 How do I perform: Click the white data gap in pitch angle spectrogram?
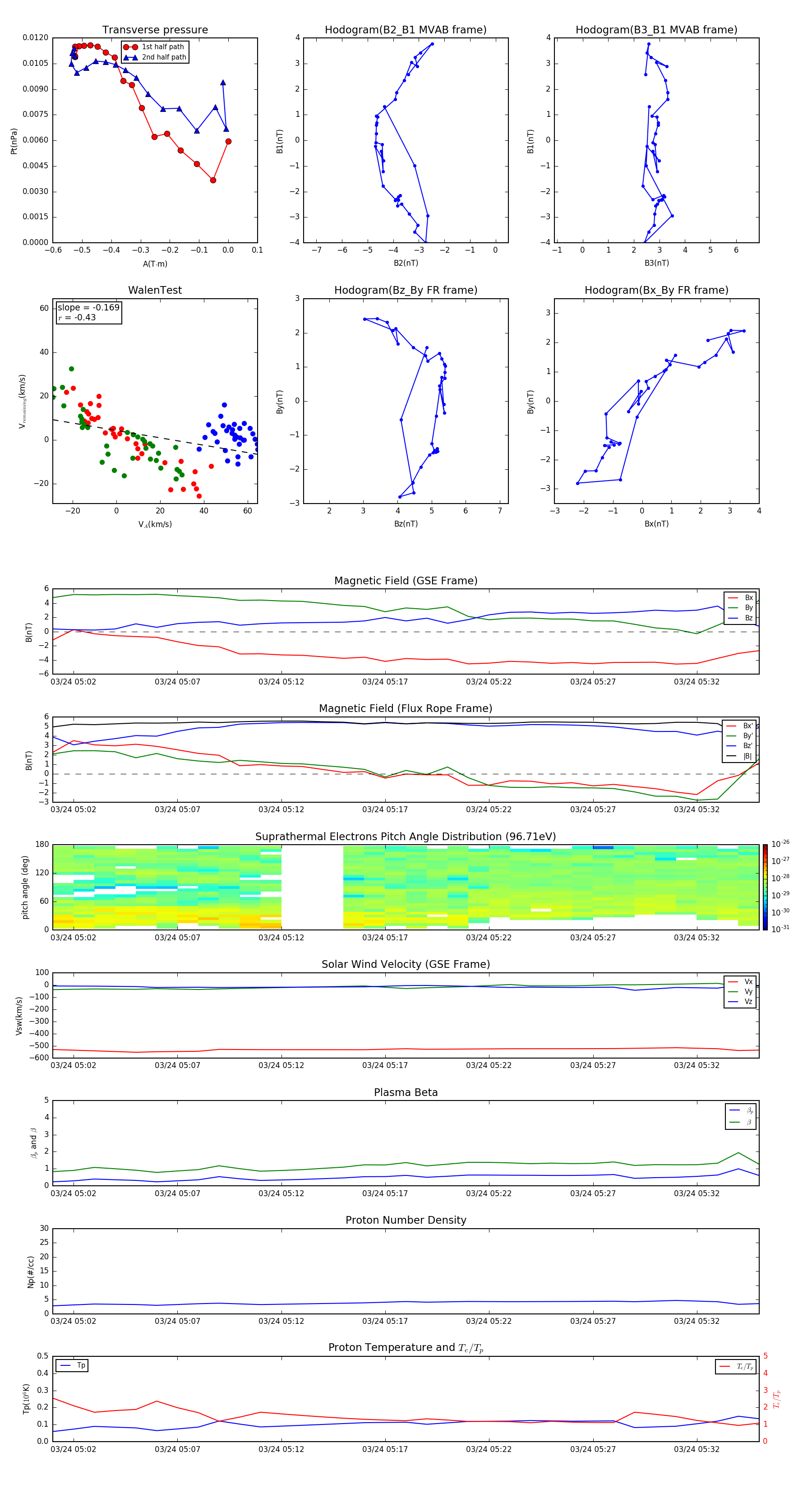click(x=312, y=887)
